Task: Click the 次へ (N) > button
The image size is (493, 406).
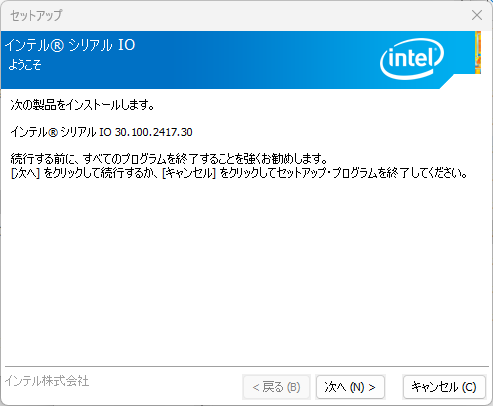Action: point(350,387)
